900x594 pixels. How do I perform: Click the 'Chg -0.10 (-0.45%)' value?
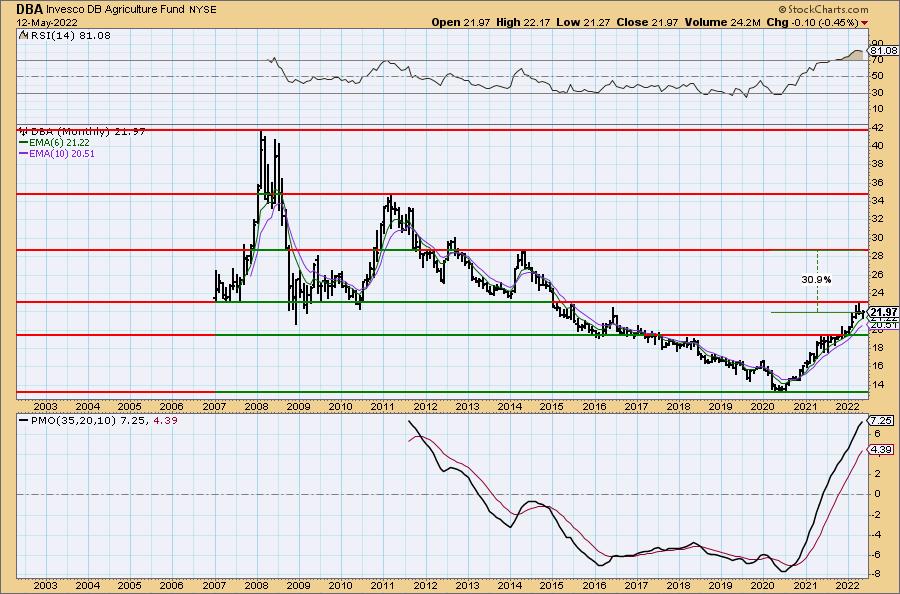tap(813, 22)
